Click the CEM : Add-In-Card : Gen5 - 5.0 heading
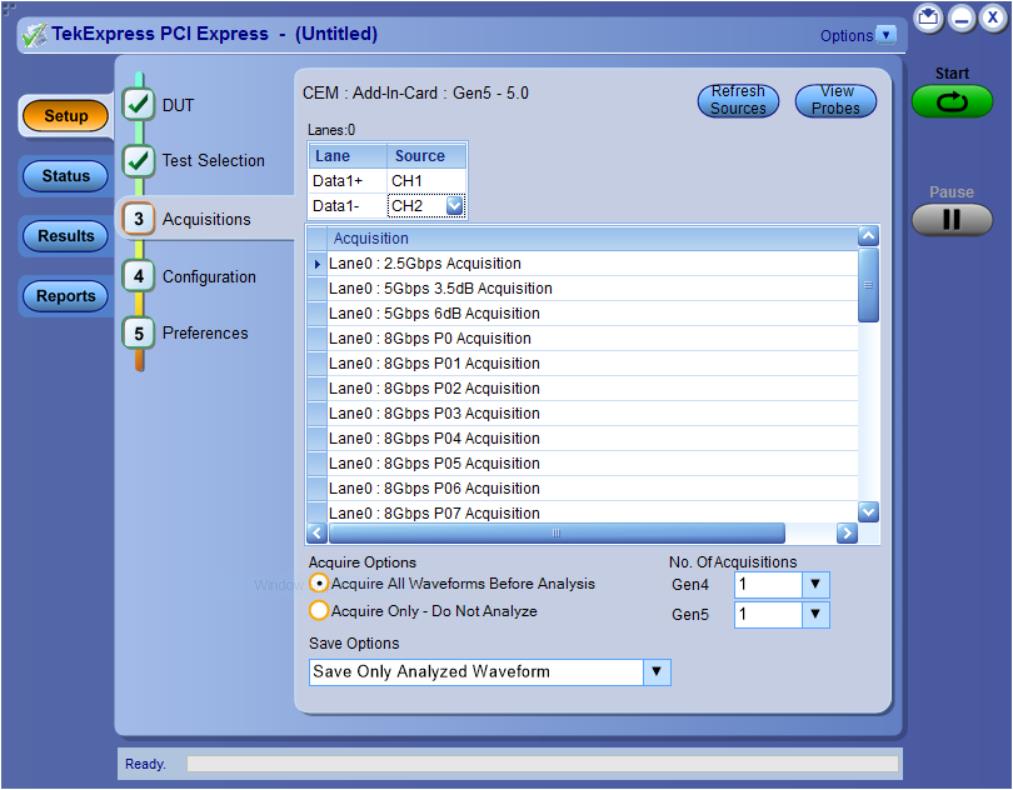The image size is (1013, 790). coord(415,93)
